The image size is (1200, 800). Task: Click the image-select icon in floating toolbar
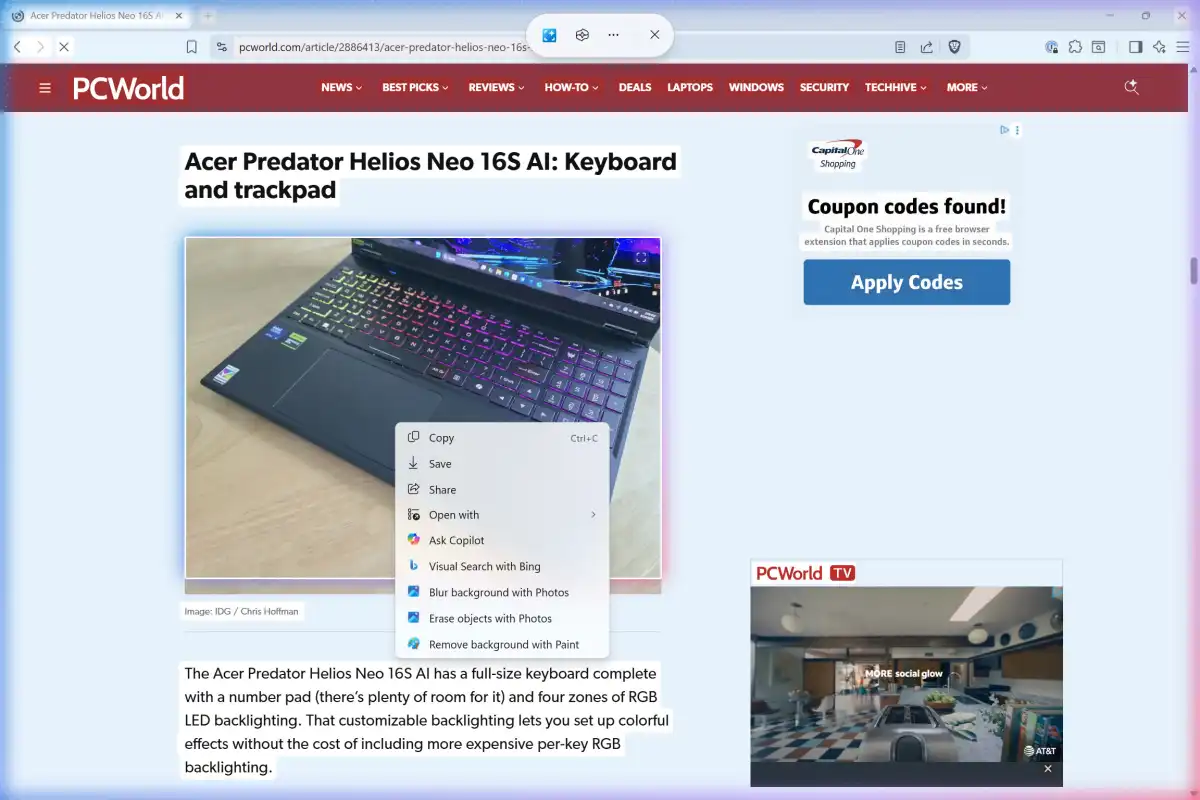point(549,35)
